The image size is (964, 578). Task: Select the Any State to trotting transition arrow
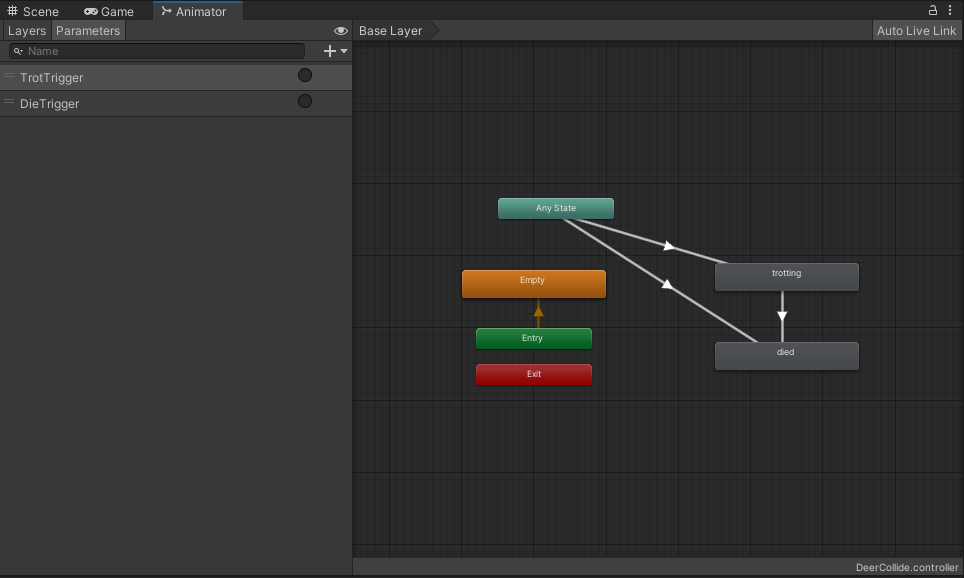pos(669,246)
